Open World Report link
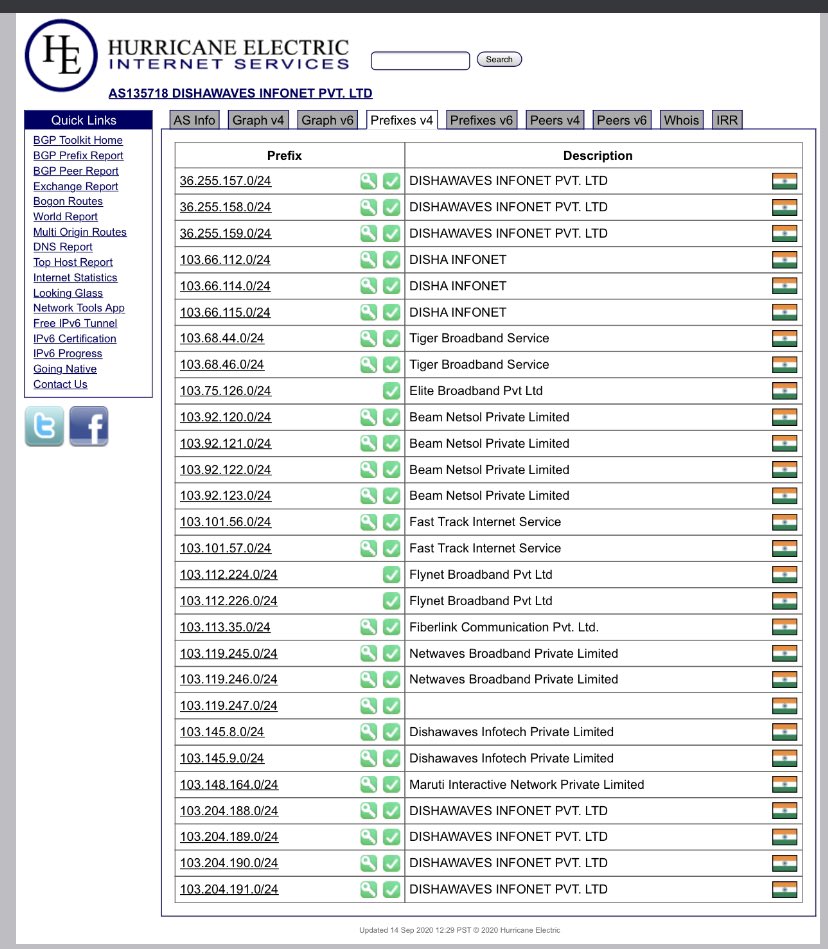828x949 pixels. pos(65,216)
